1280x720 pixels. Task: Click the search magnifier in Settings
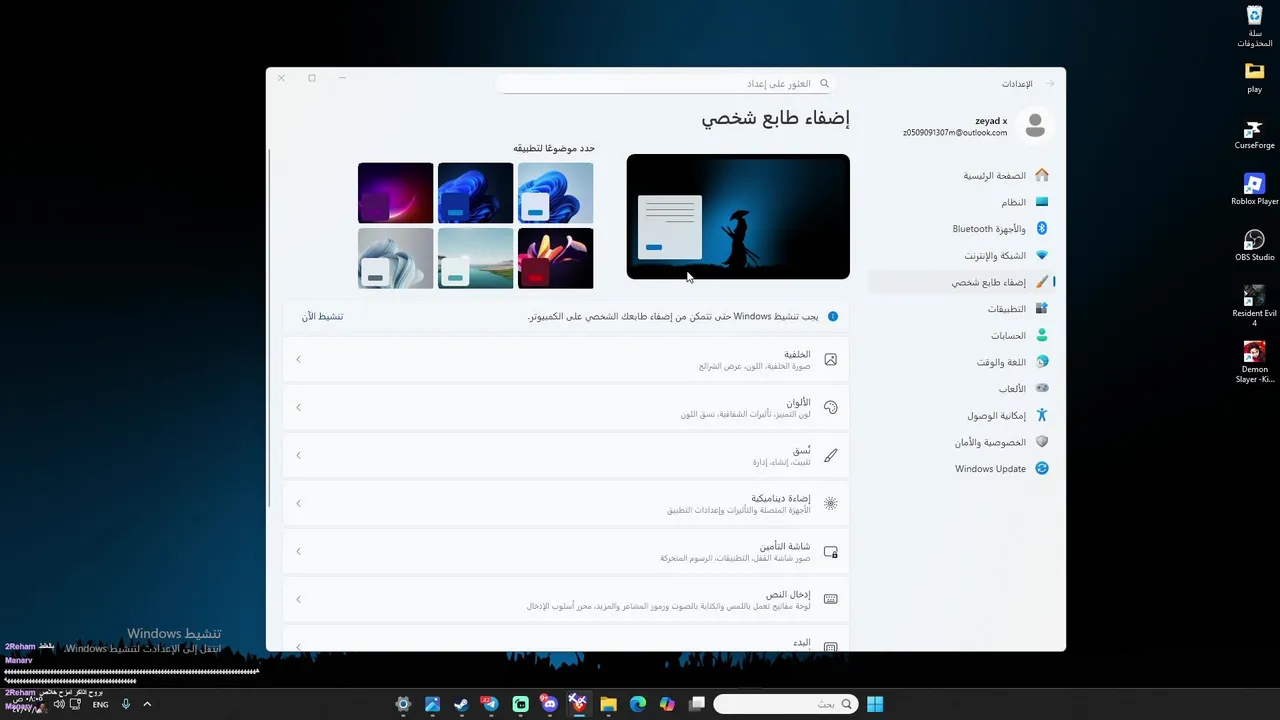(x=824, y=84)
